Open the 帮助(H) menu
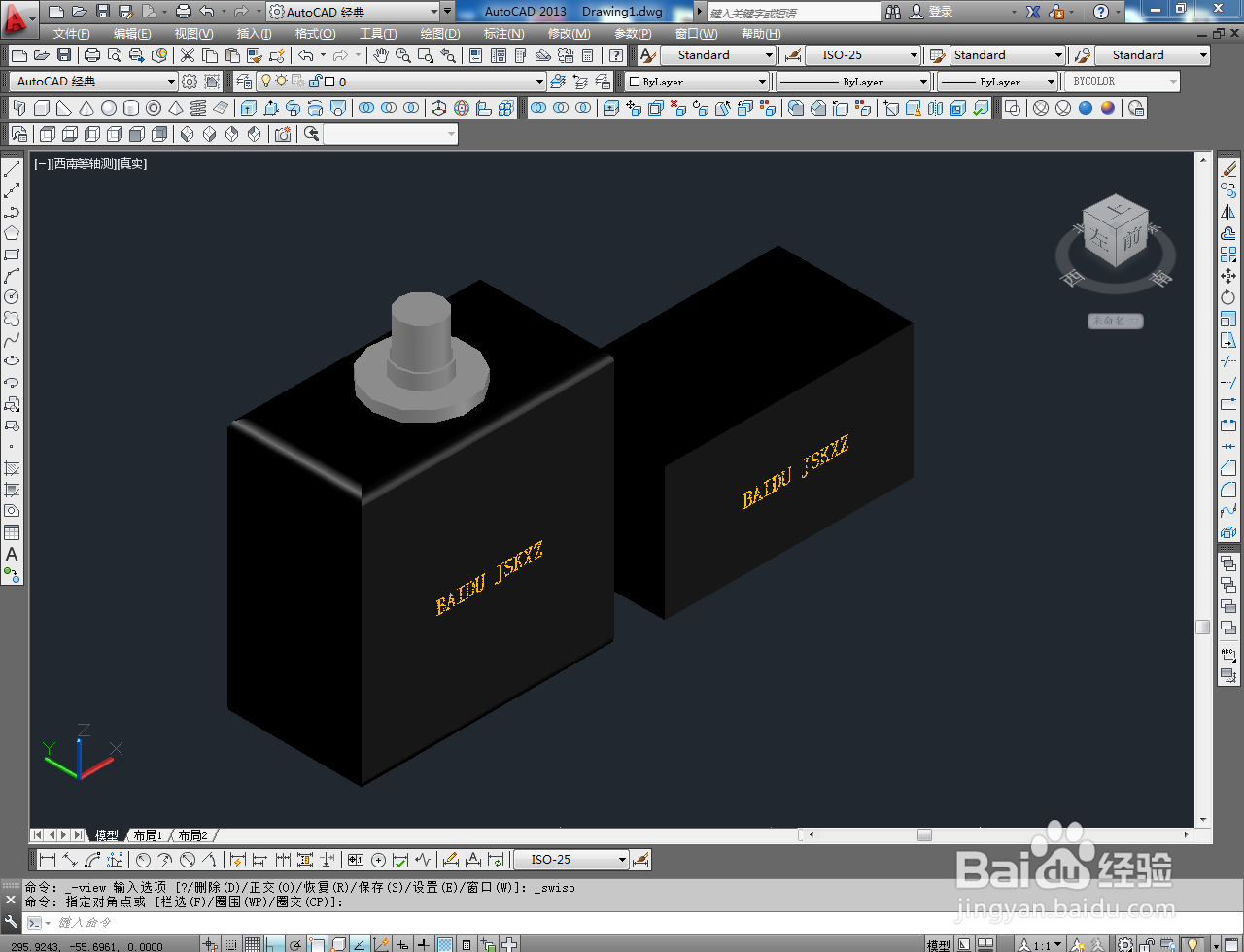1244x952 pixels. click(760, 34)
